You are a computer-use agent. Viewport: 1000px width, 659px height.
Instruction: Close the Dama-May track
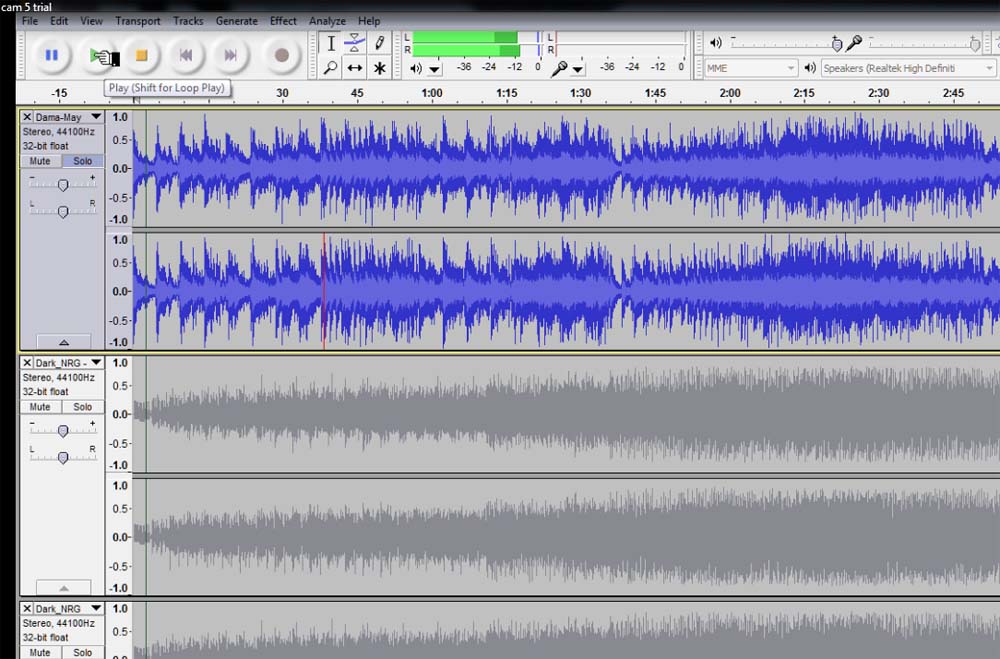coord(27,117)
